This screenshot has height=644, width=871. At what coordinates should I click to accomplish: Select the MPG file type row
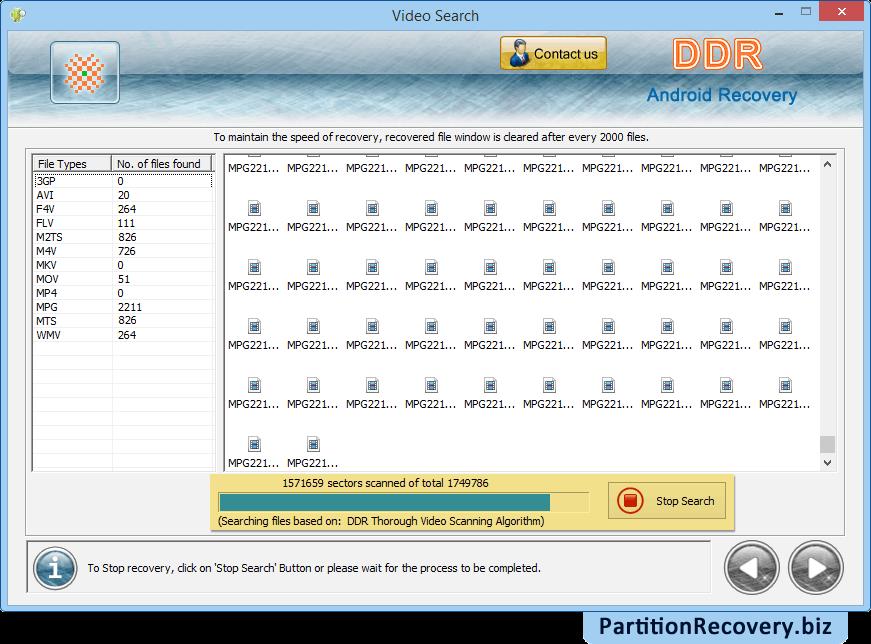pyautogui.click(x=123, y=307)
